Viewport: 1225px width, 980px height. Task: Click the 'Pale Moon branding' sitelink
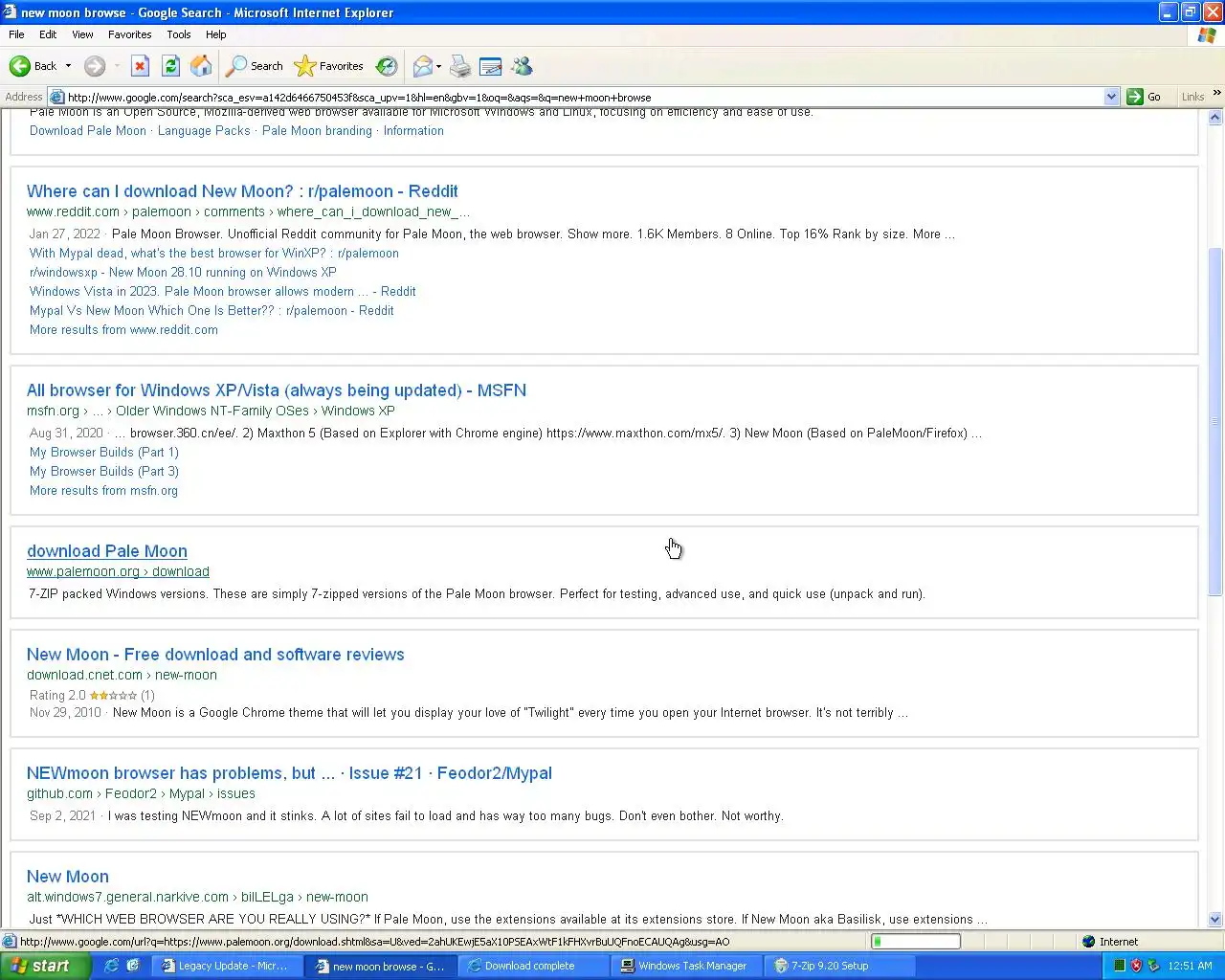[317, 131]
